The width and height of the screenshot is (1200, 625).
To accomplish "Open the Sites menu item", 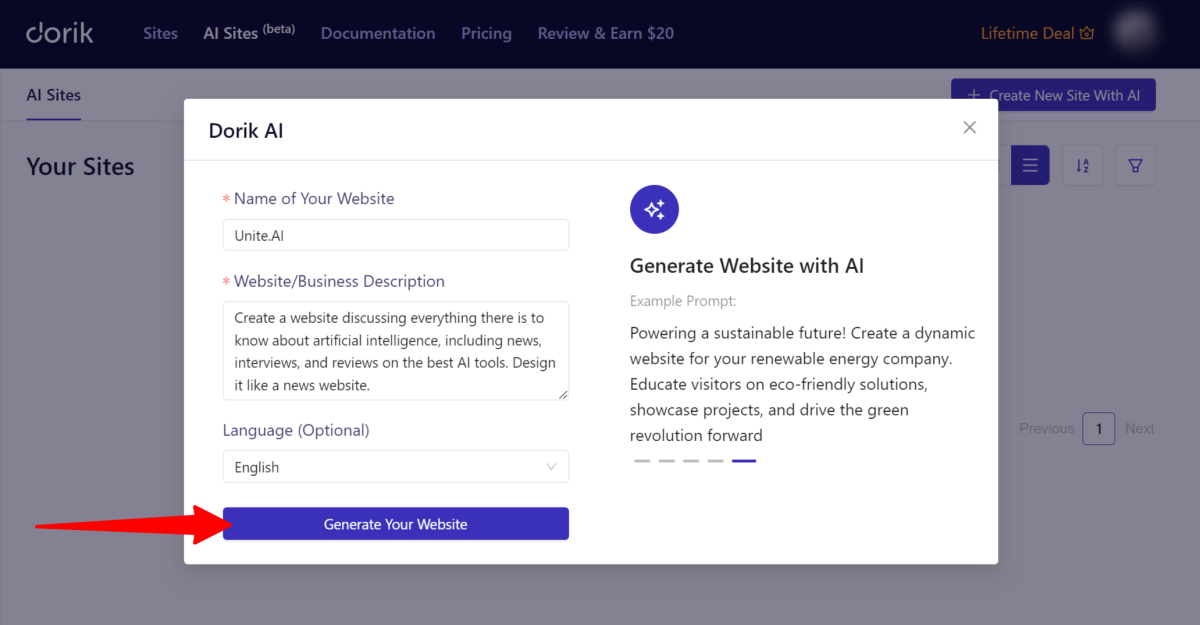I will (160, 33).
